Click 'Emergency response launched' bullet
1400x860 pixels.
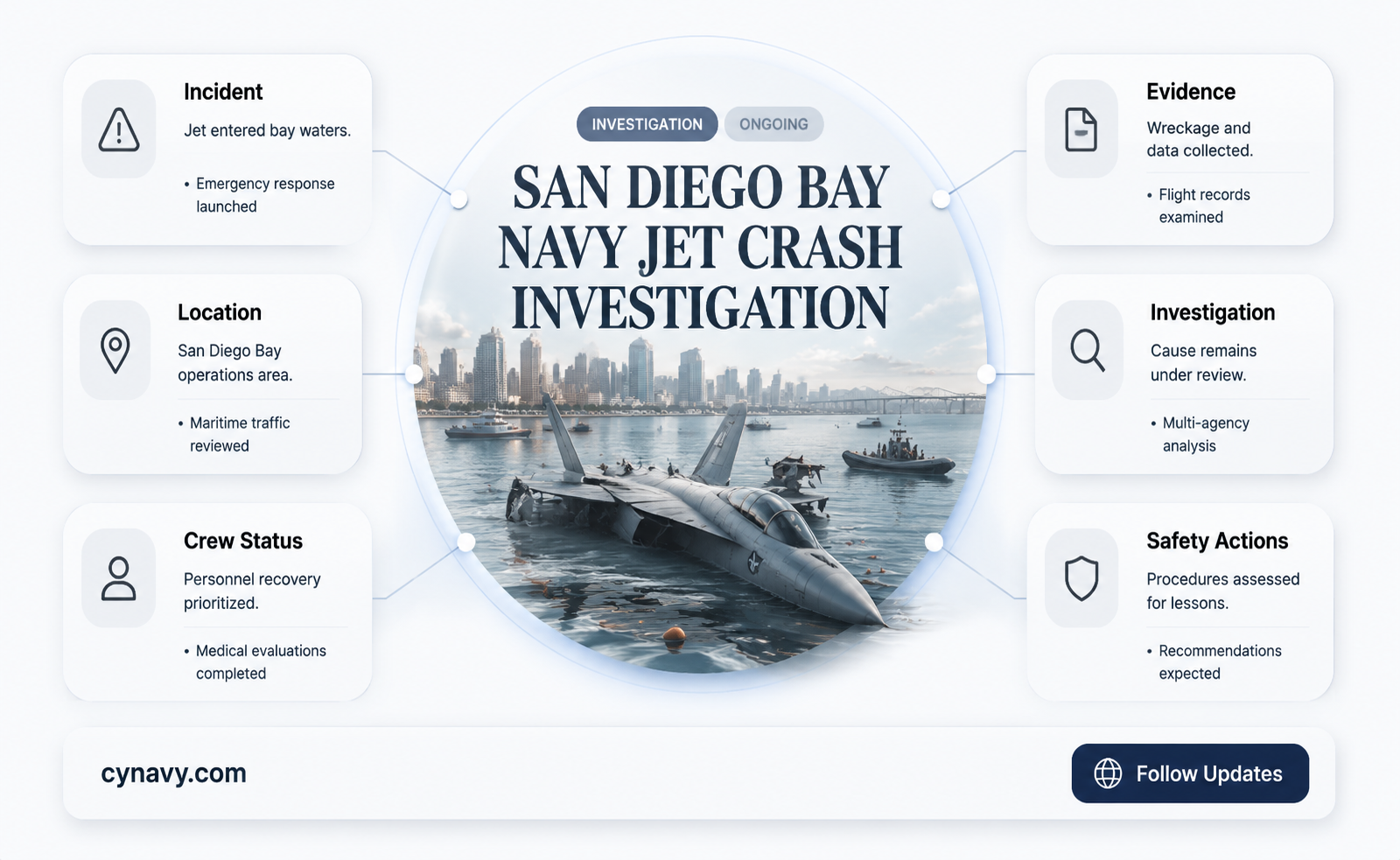point(260,195)
